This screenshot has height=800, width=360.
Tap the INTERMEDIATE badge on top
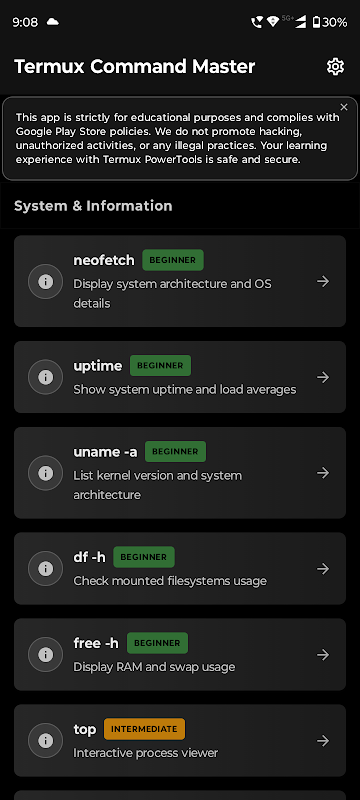(144, 729)
